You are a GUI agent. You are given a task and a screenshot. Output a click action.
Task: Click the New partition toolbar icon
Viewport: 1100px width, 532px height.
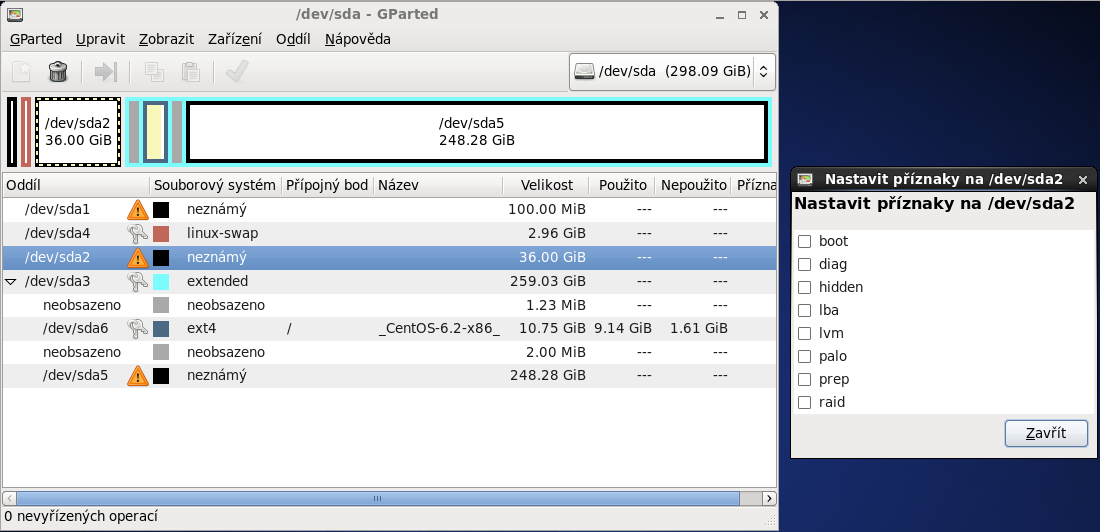coord(21,72)
